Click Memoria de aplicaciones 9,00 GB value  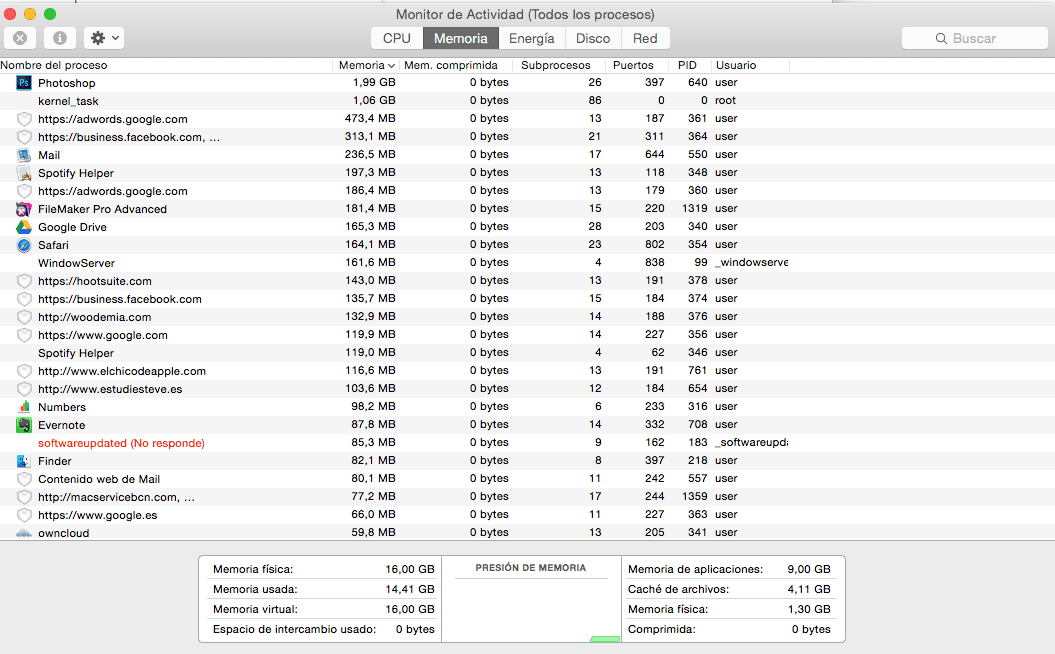point(809,569)
